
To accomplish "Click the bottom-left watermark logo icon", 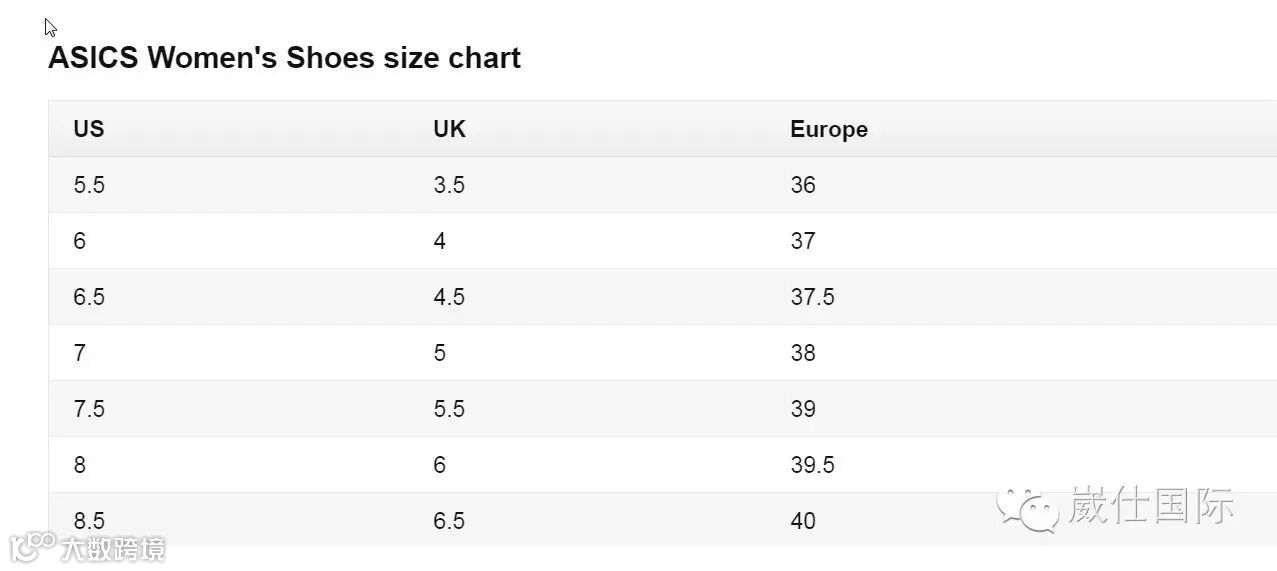I will click(x=32, y=547).
